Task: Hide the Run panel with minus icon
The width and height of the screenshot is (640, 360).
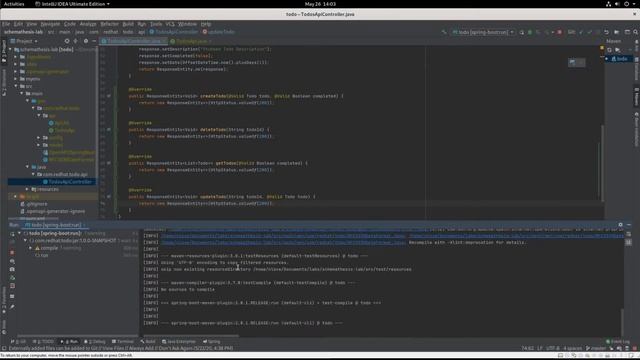Action: pyautogui.click(x=629, y=225)
